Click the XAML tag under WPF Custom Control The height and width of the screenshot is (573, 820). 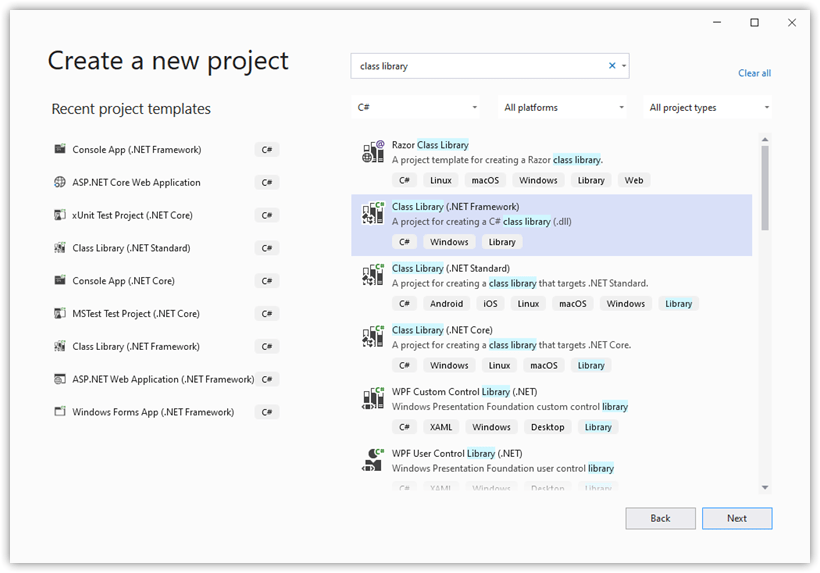point(441,427)
